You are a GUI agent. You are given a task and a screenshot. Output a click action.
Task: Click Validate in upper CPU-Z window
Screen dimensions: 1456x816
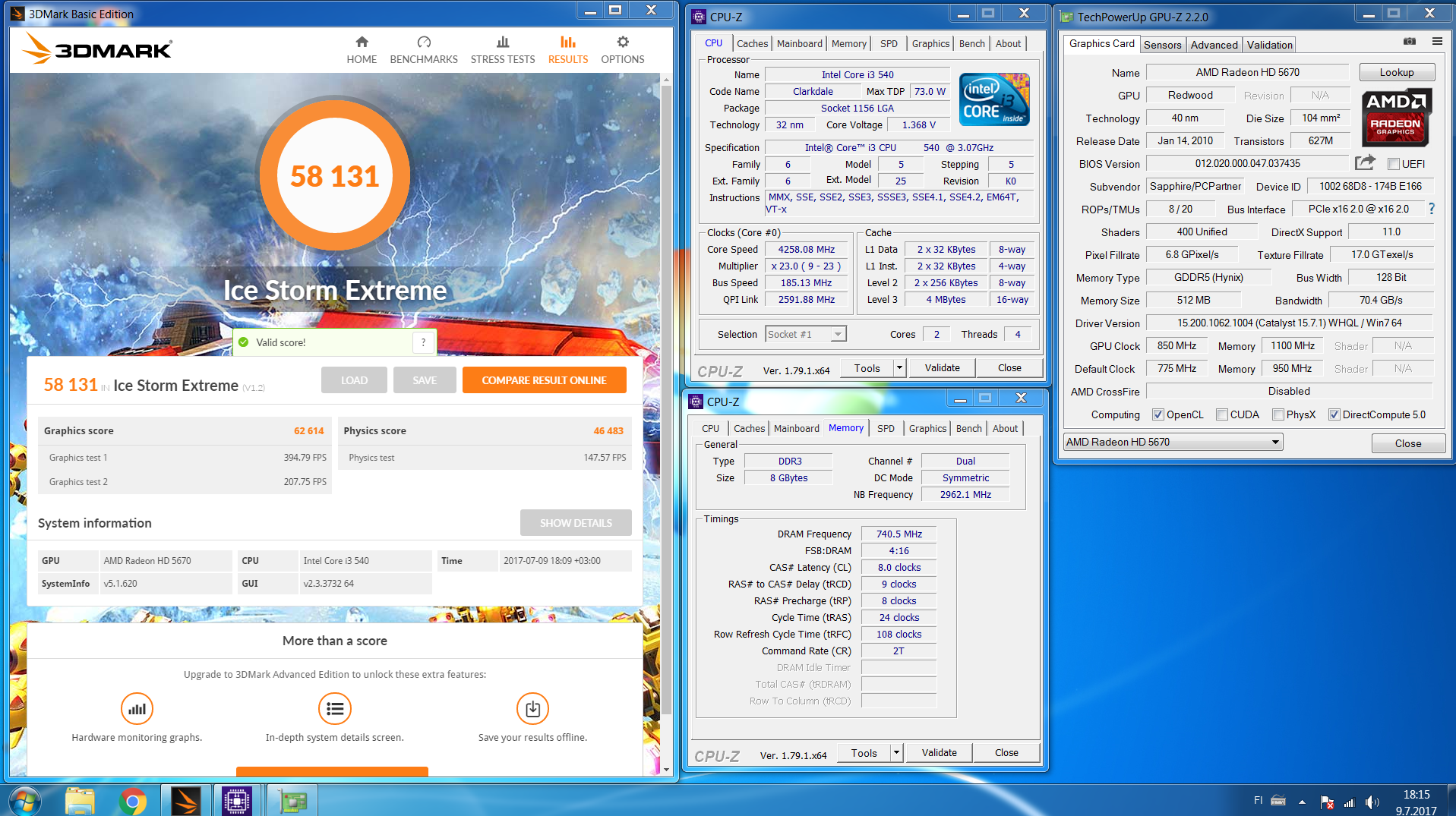pos(942,368)
